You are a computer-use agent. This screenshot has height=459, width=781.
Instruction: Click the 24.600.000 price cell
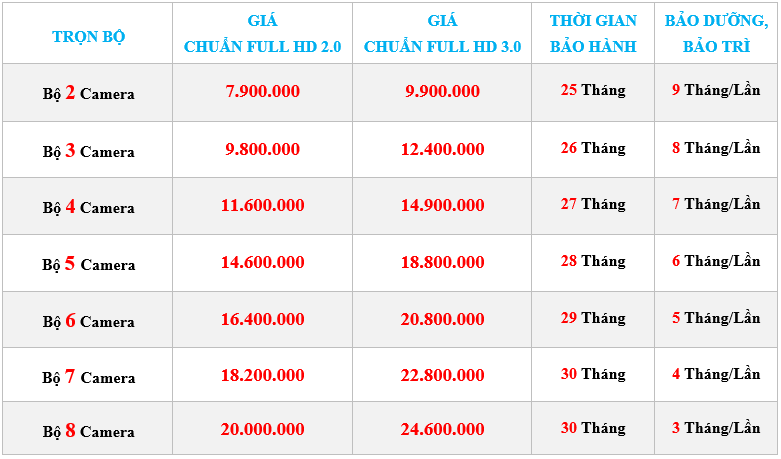coord(442,429)
